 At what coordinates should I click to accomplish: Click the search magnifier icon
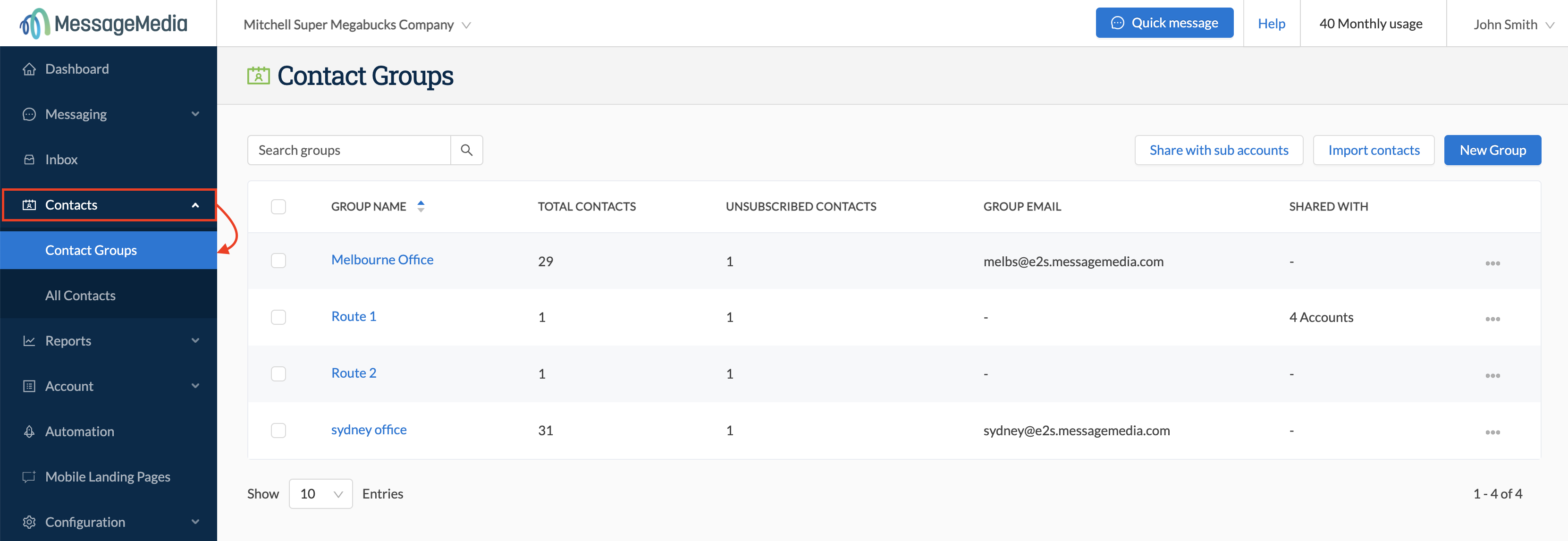[x=466, y=150]
